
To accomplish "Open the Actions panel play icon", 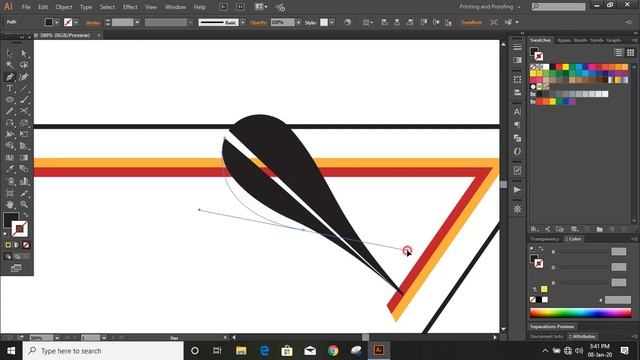I will [x=517, y=190].
